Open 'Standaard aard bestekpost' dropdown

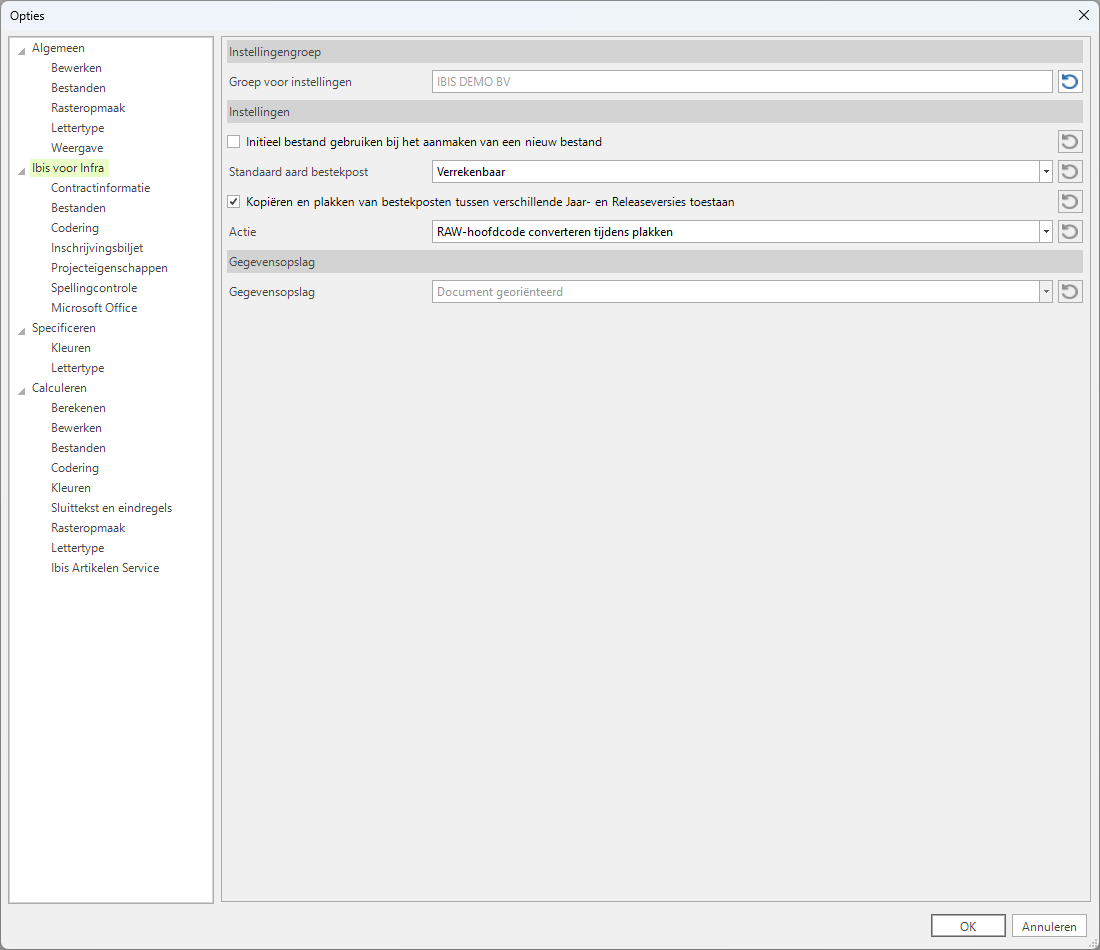[1046, 172]
